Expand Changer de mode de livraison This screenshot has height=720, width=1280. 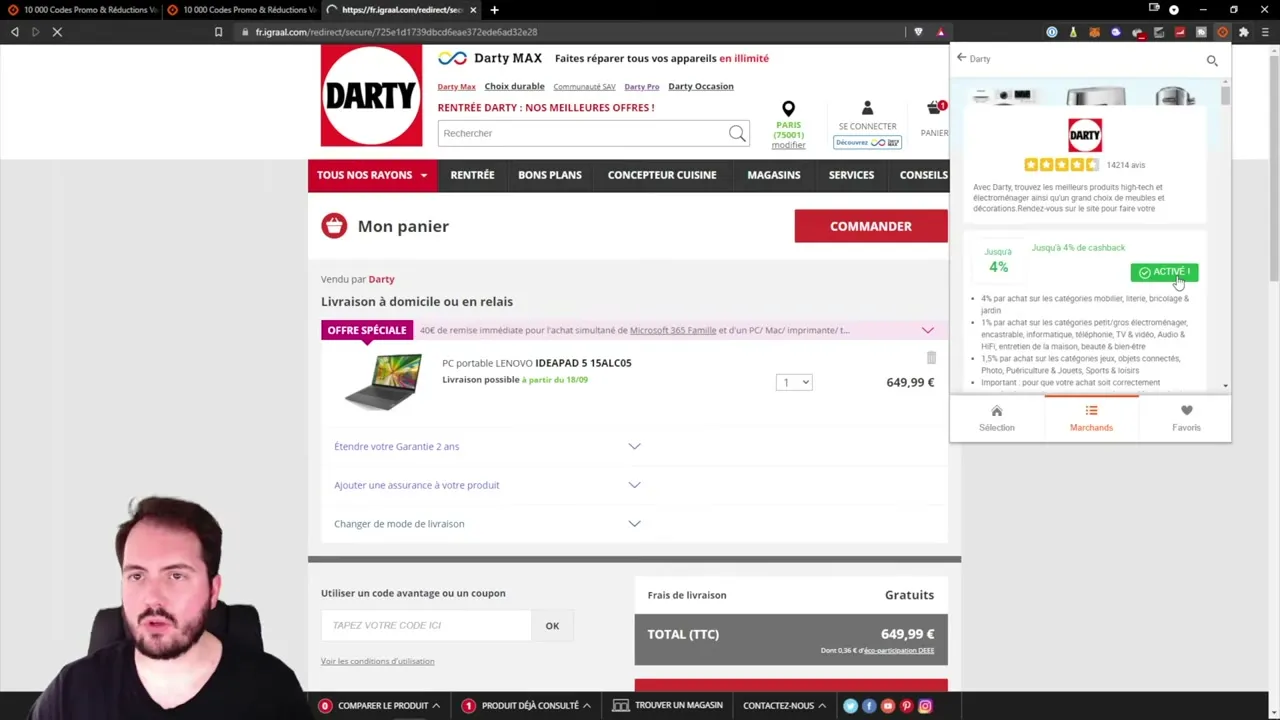634,524
